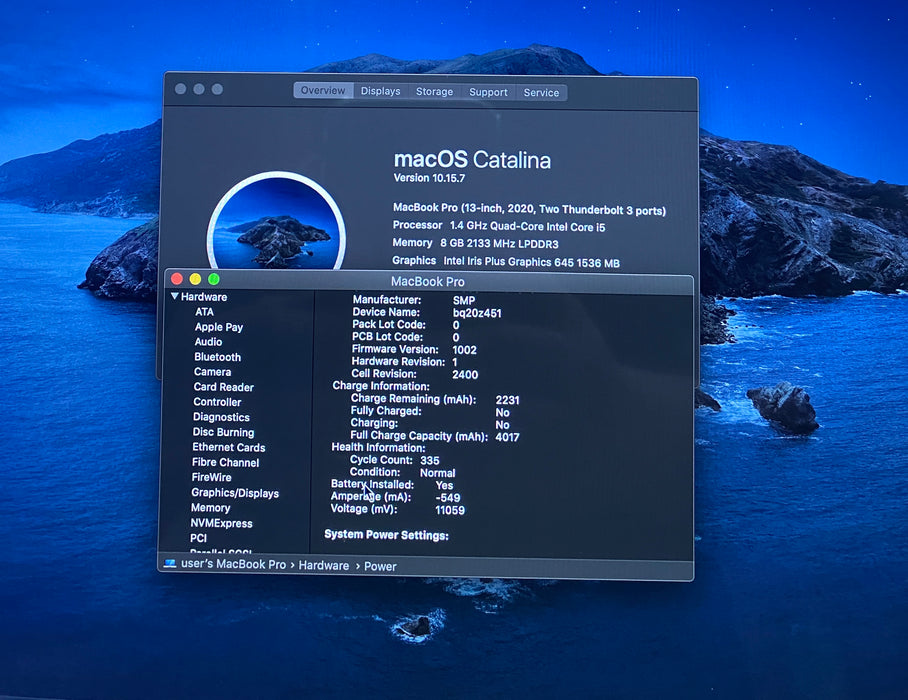Screen dimensions: 908x700
Task: Click the Memory 8 GB line
Action: point(475,244)
